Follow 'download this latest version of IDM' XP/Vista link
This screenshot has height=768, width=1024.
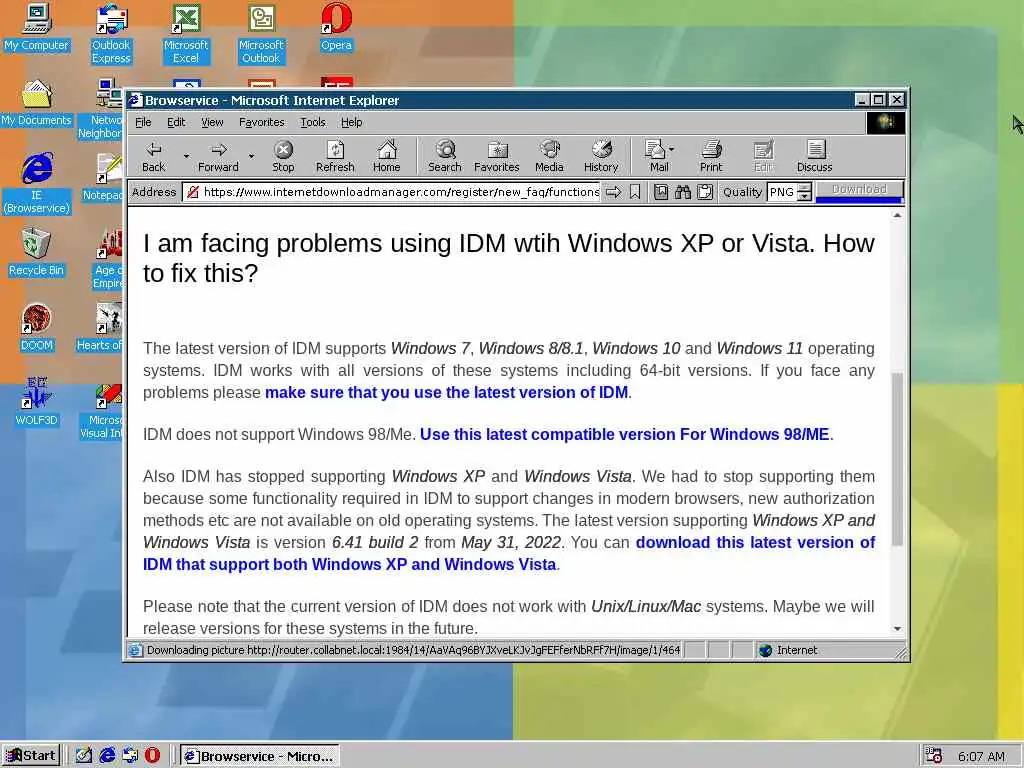click(509, 553)
